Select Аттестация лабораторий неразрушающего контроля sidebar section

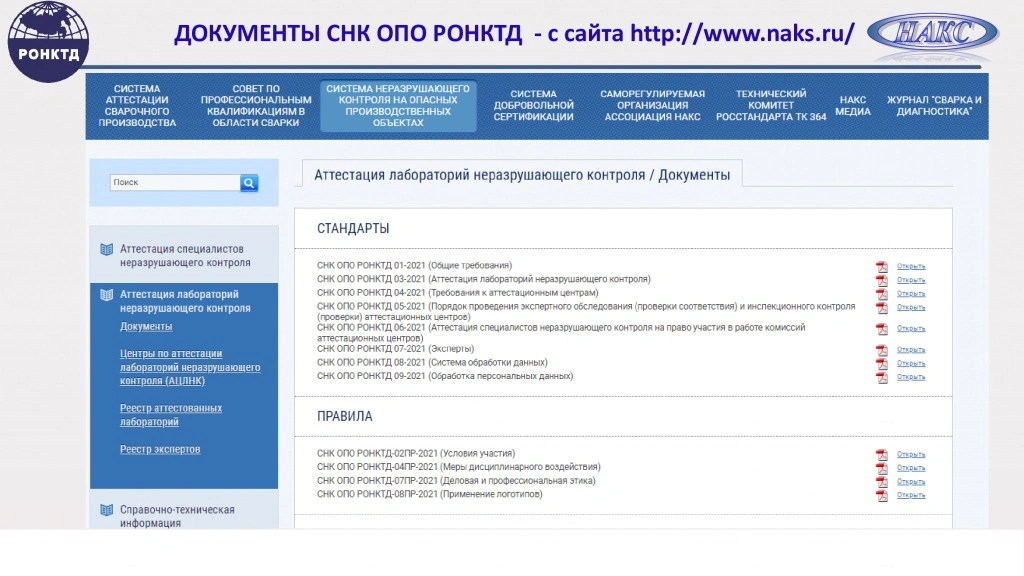click(185, 301)
